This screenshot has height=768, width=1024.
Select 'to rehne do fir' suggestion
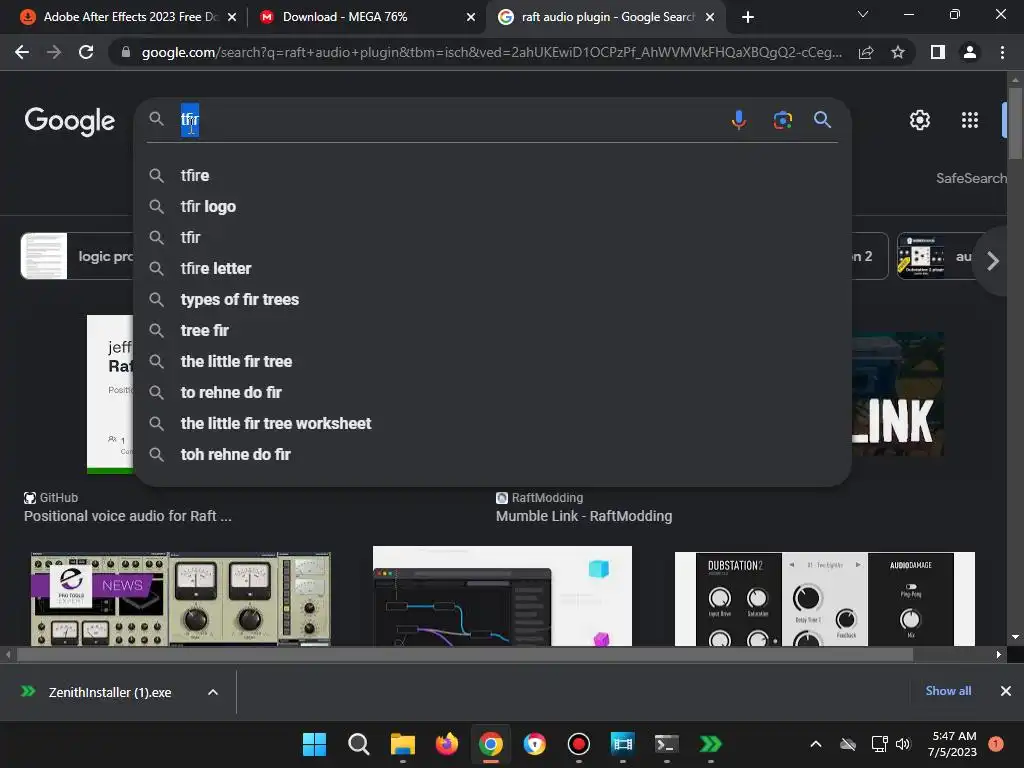coord(493,392)
